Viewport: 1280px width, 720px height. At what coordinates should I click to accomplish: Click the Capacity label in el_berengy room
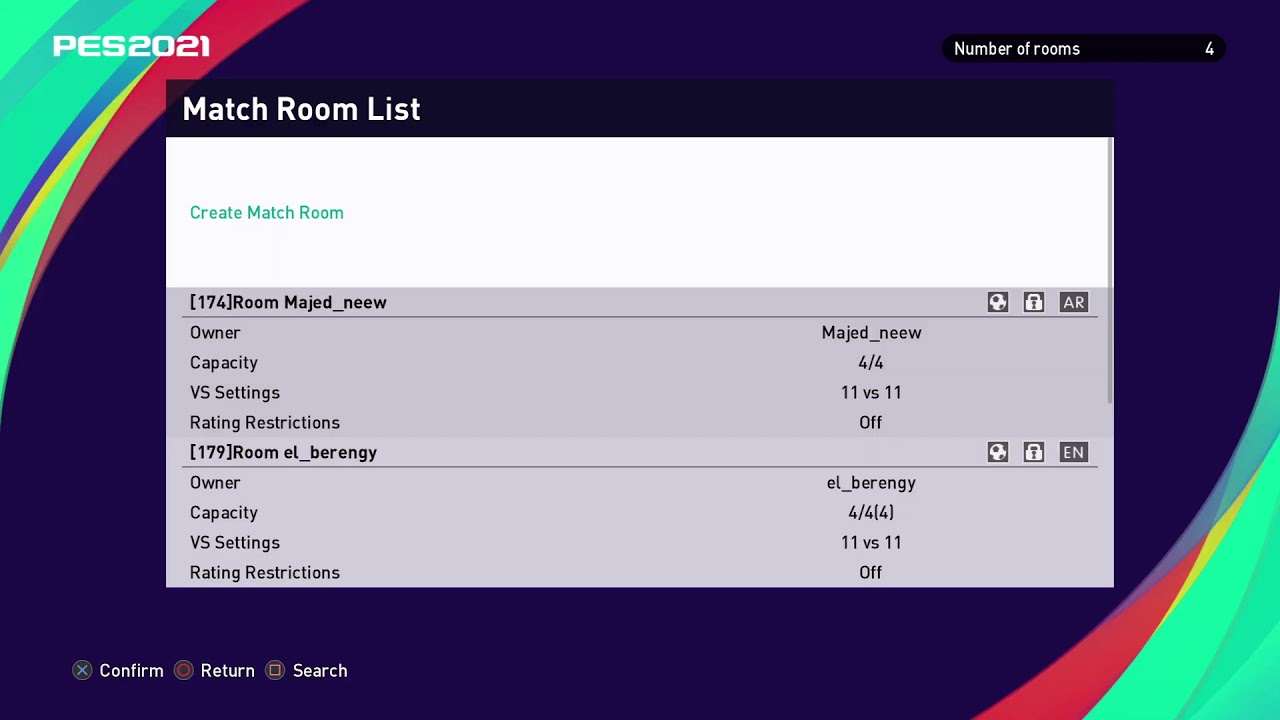pos(224,513)
